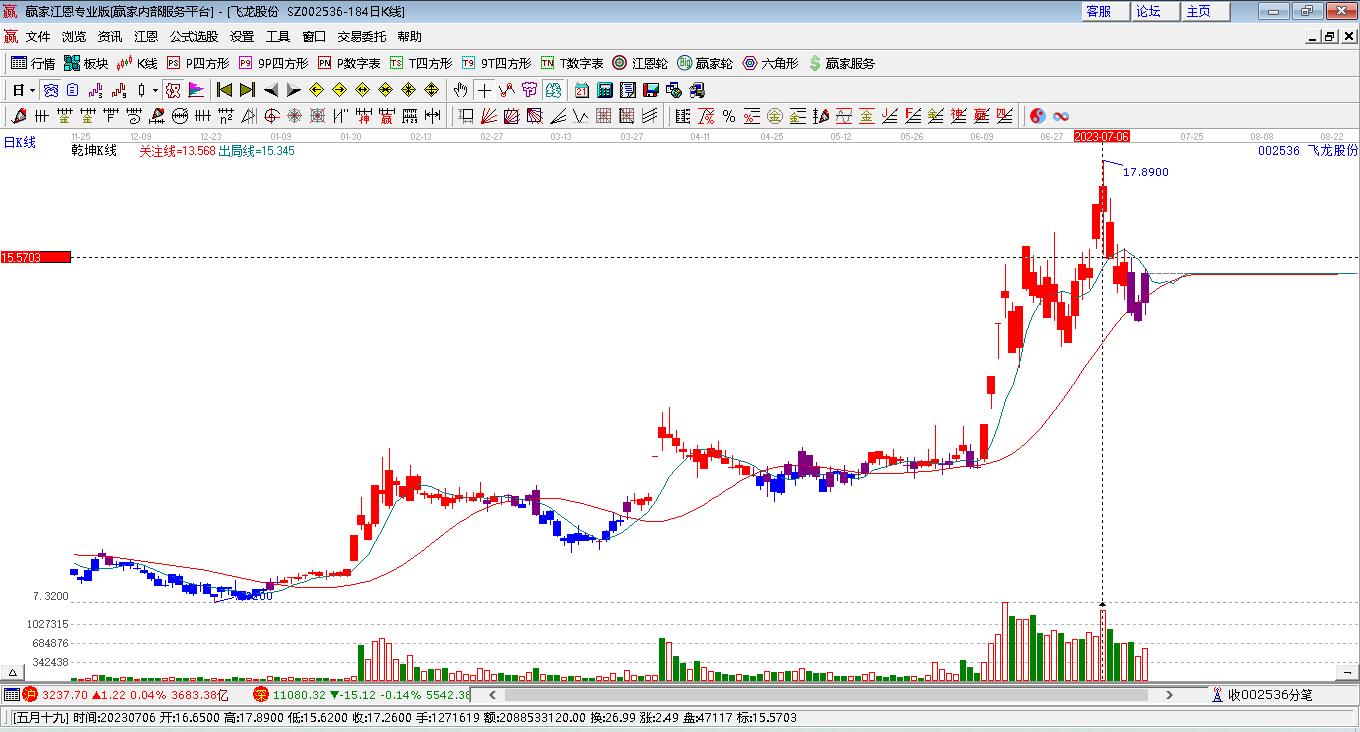
Task: Open the 9T四方形 tool
Action: (496, 63)
